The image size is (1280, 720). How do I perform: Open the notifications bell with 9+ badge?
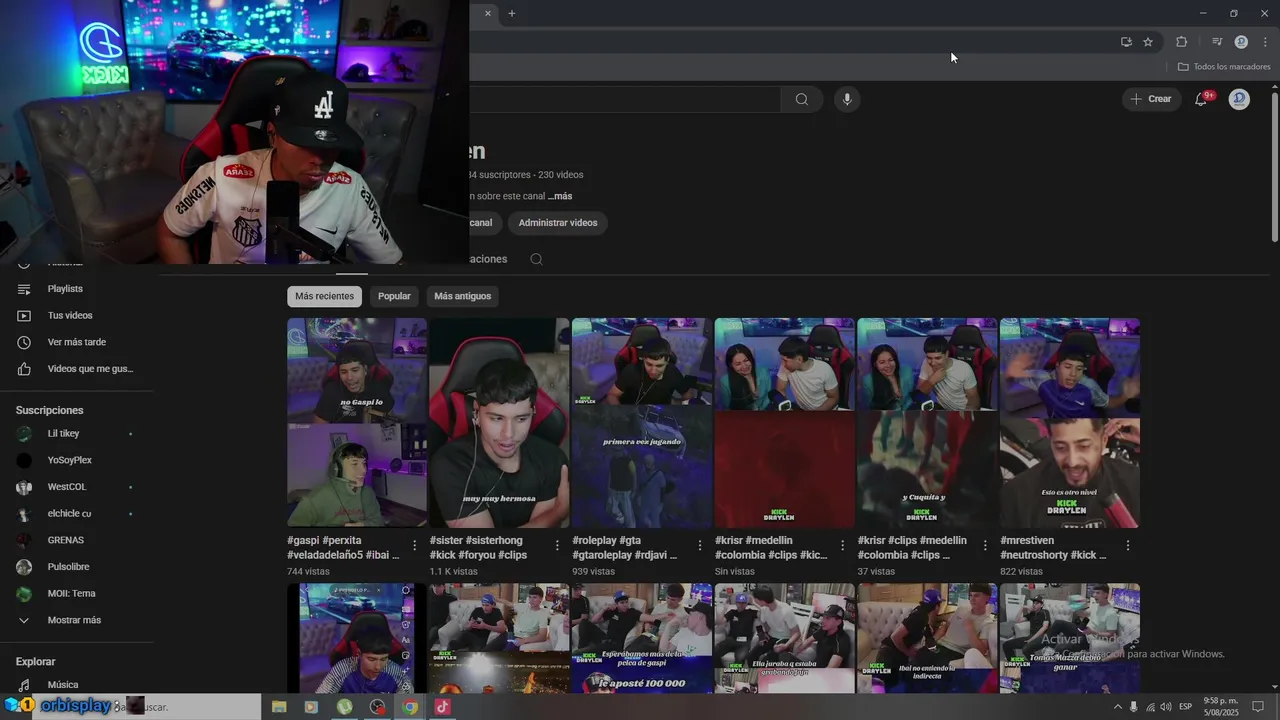(1202, 99)
